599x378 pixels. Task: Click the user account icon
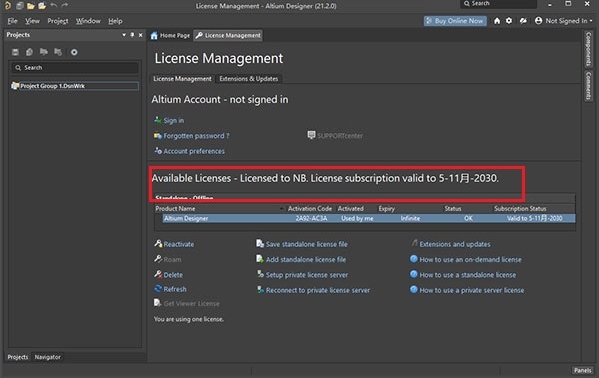[x=538, y=21]
